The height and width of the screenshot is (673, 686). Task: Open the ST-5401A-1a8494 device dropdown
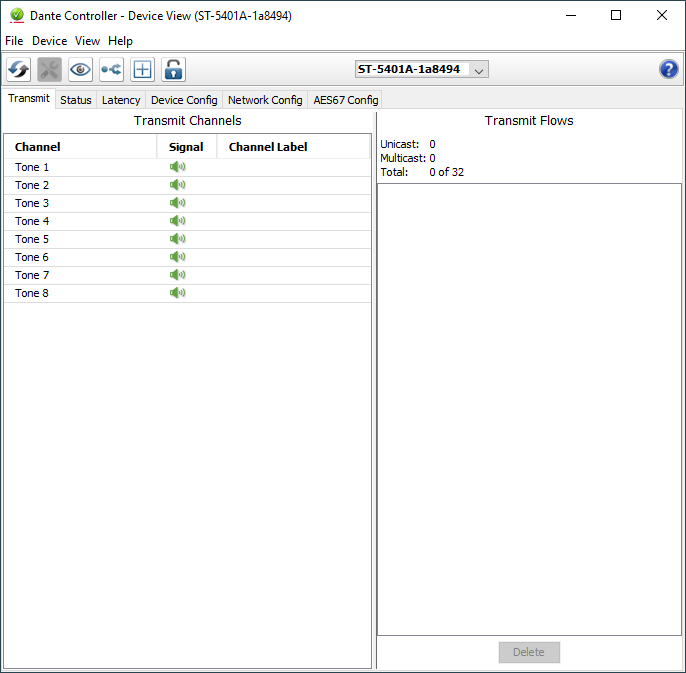[421, 69]
